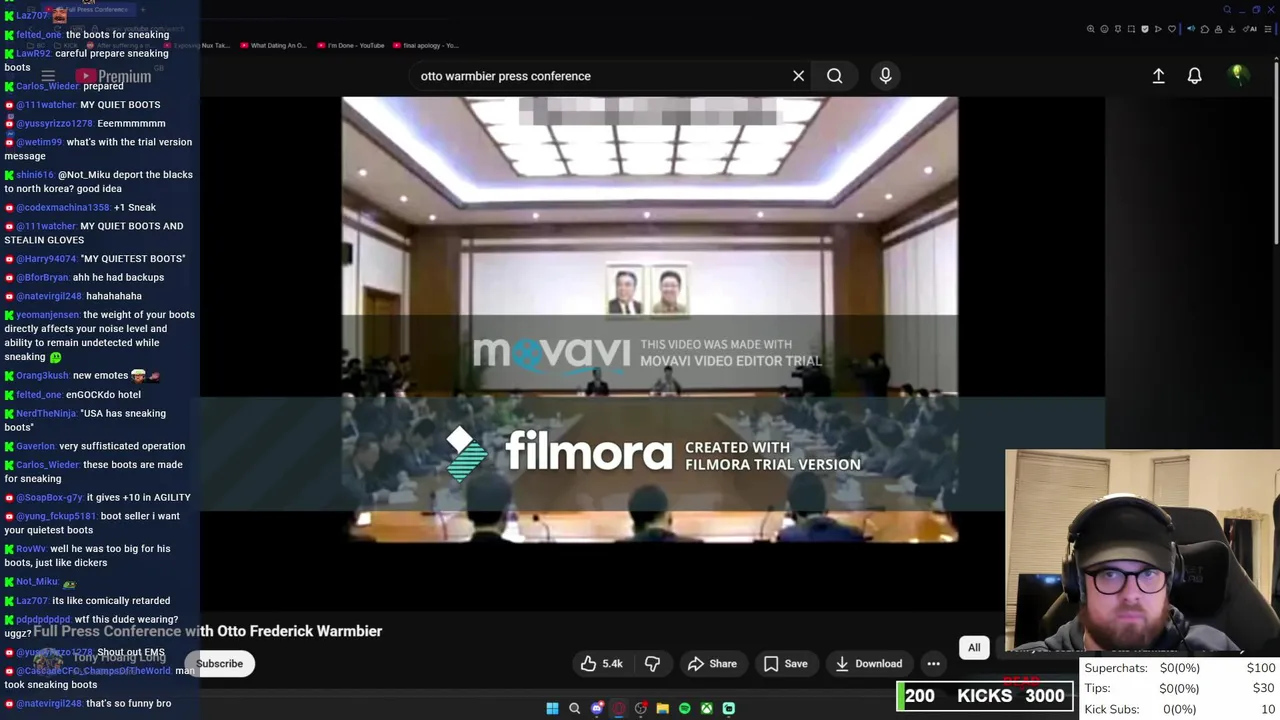Open browser easy setup menu icon
Image resolution: width=1280 pixels, height=720 pixels.
click(x=1268, y=29)
